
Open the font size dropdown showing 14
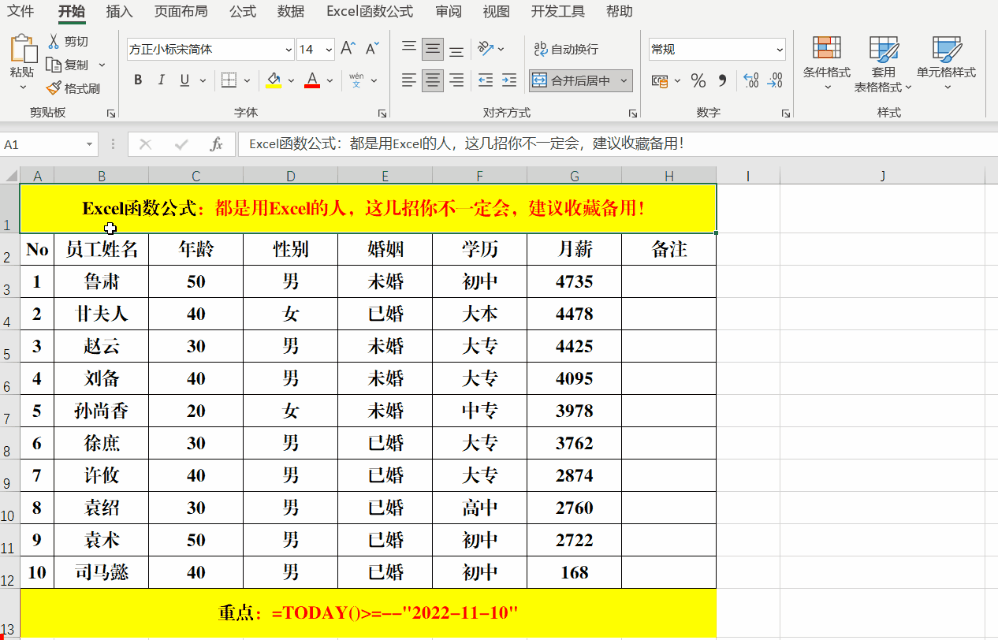pos(328,50)
